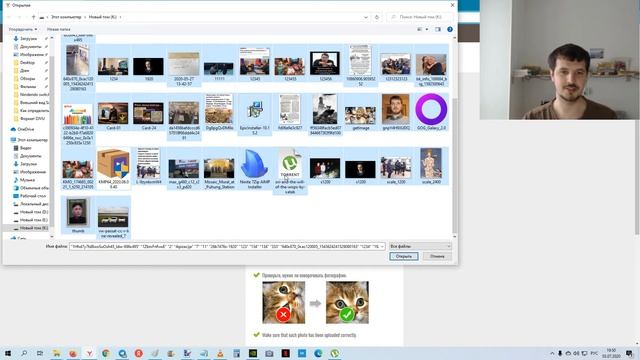Open the Видео folder in the sidebar

tap(26, 148)
